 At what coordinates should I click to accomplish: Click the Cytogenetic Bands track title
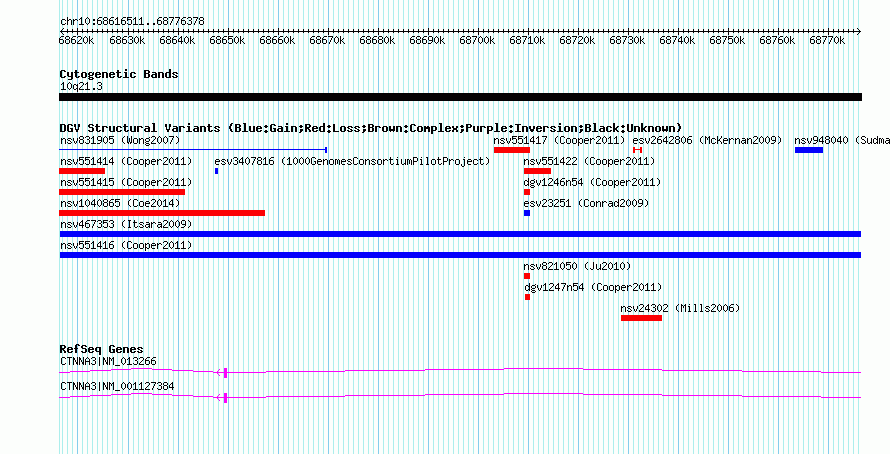(119, 74)
